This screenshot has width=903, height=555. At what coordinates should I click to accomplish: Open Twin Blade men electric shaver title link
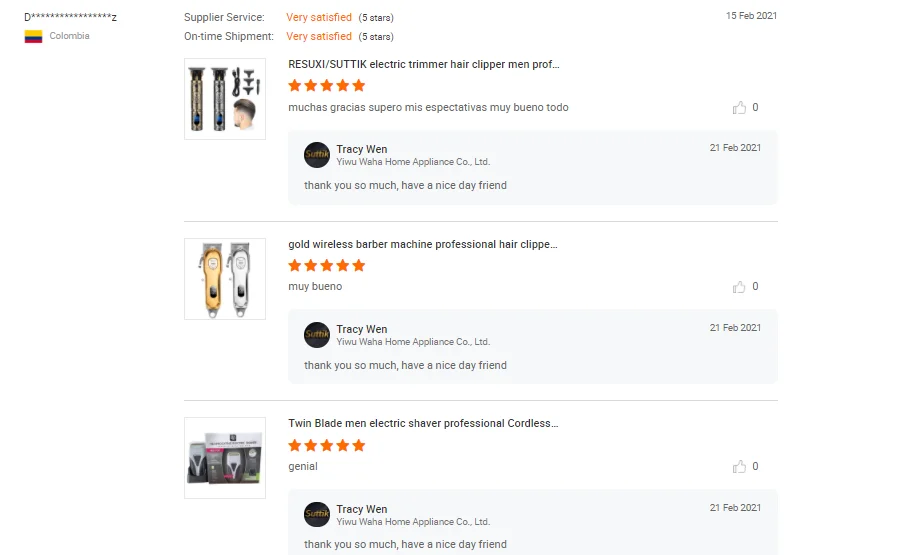(x=423, y=424)
